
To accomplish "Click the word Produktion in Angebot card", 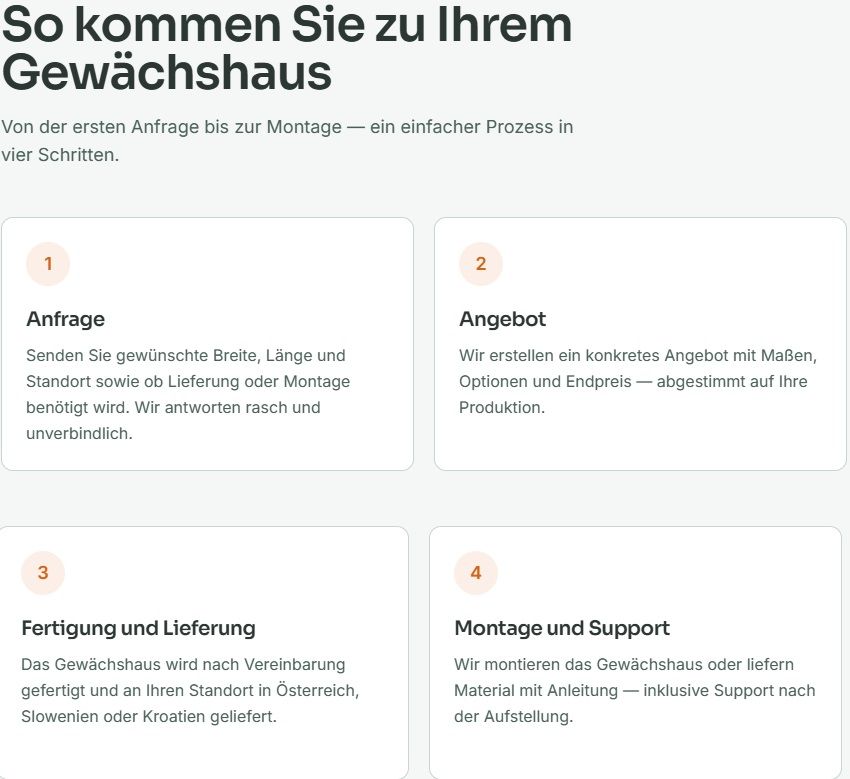I will tap(502, 407).
